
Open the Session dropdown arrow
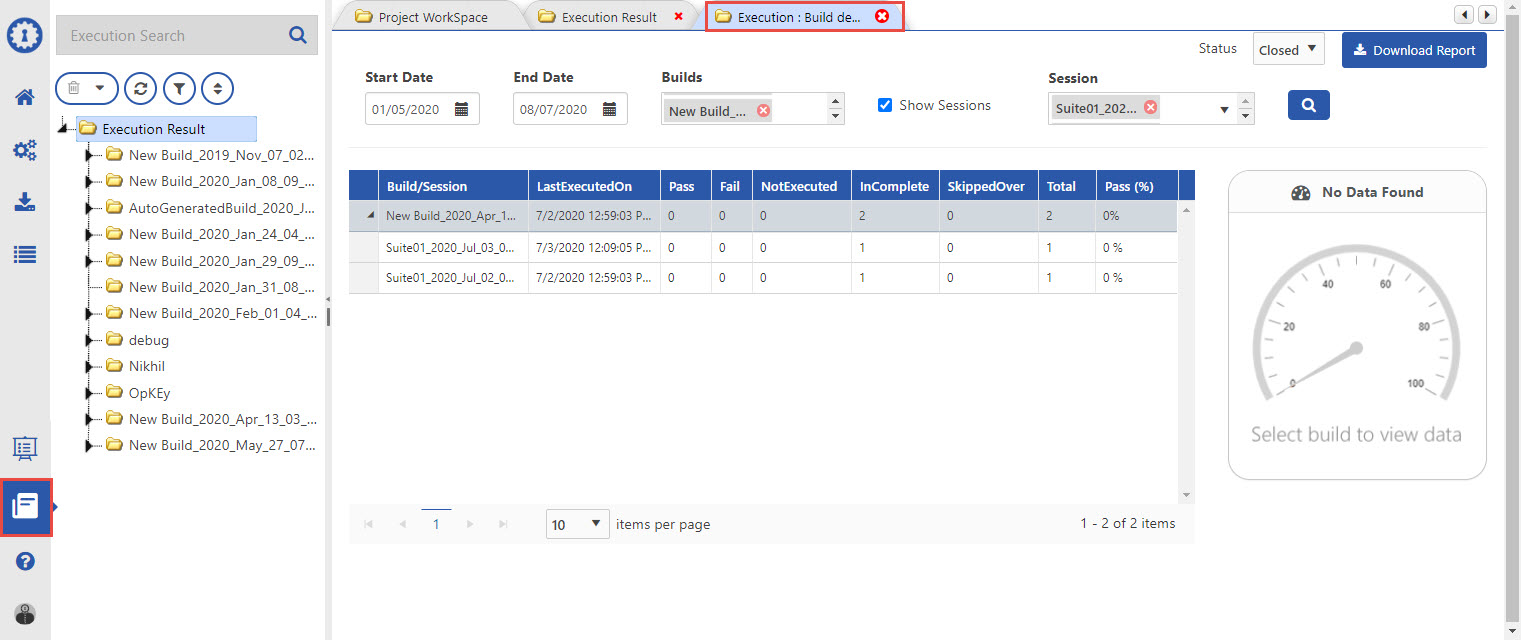coord(1224,110)
